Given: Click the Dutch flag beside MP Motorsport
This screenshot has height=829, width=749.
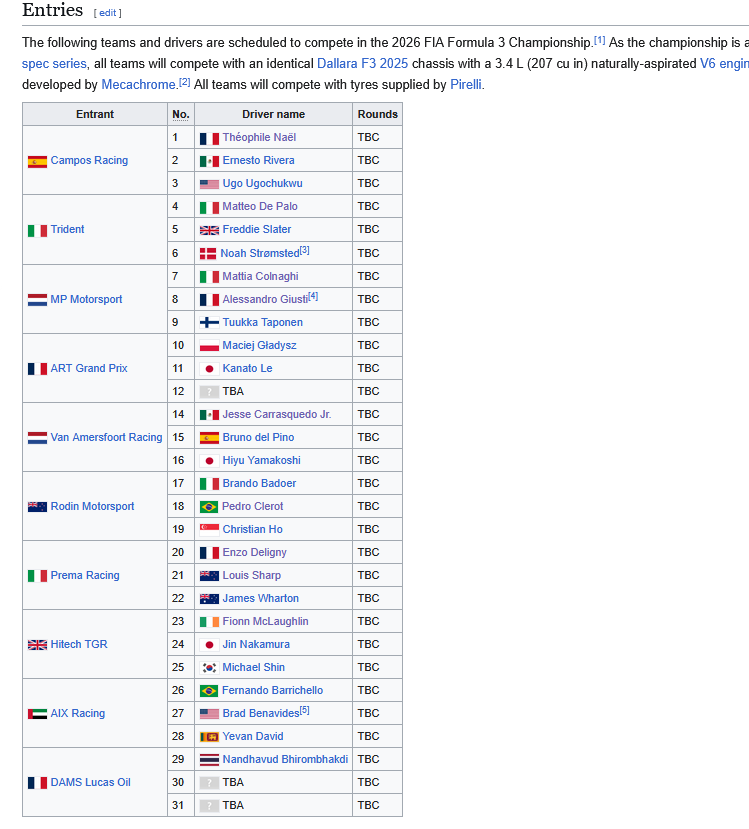Looking at the screenshot, I should click(x=38, y=300).
